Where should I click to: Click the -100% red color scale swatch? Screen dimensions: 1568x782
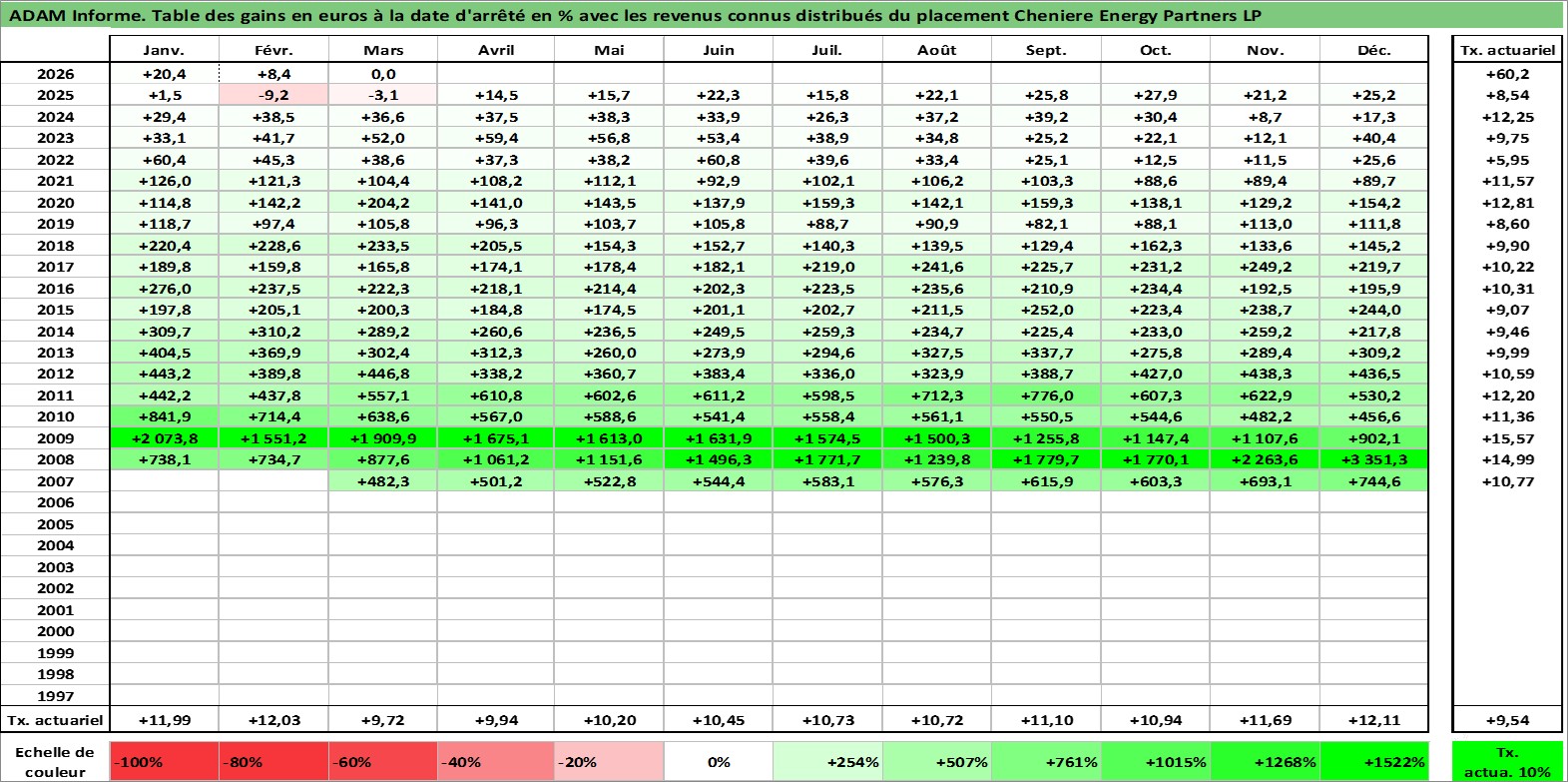pyautogui.click(x=164, y=761)
